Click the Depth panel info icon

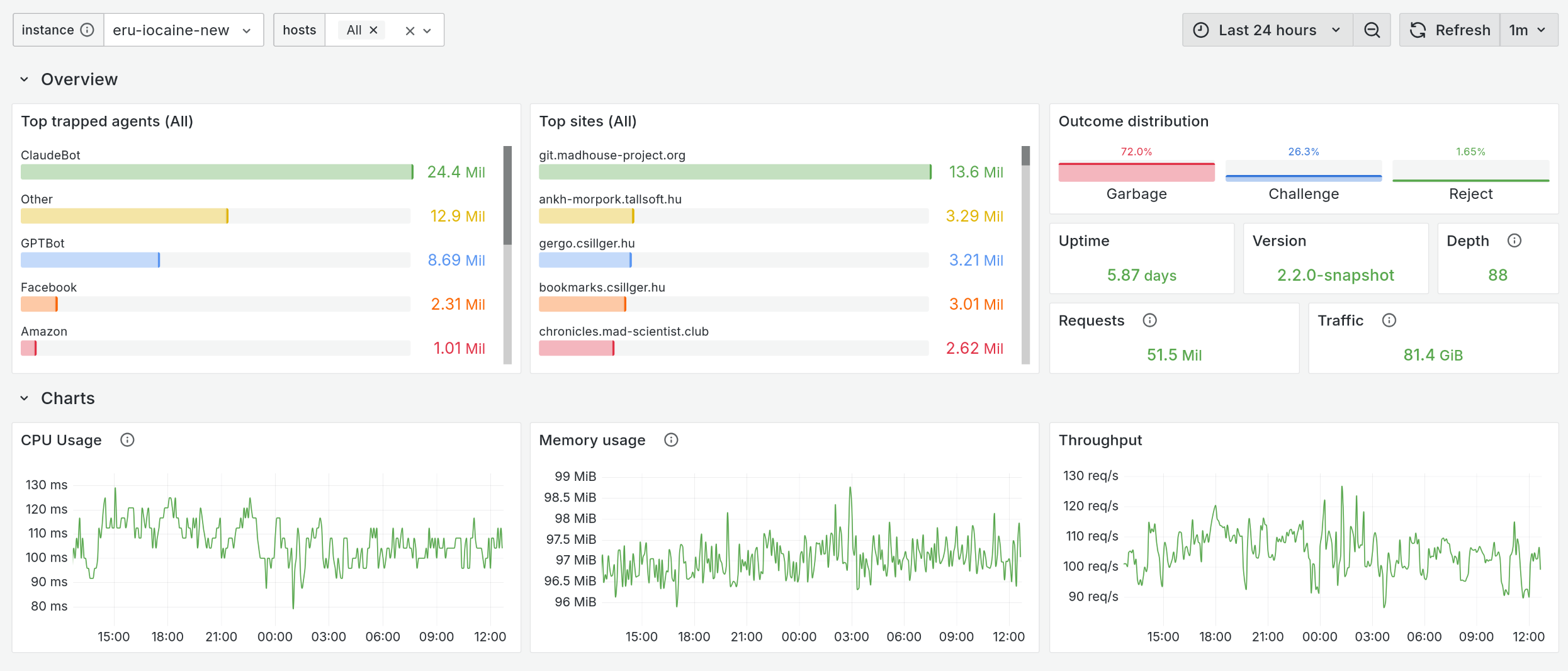click(x=1514, y=240)
